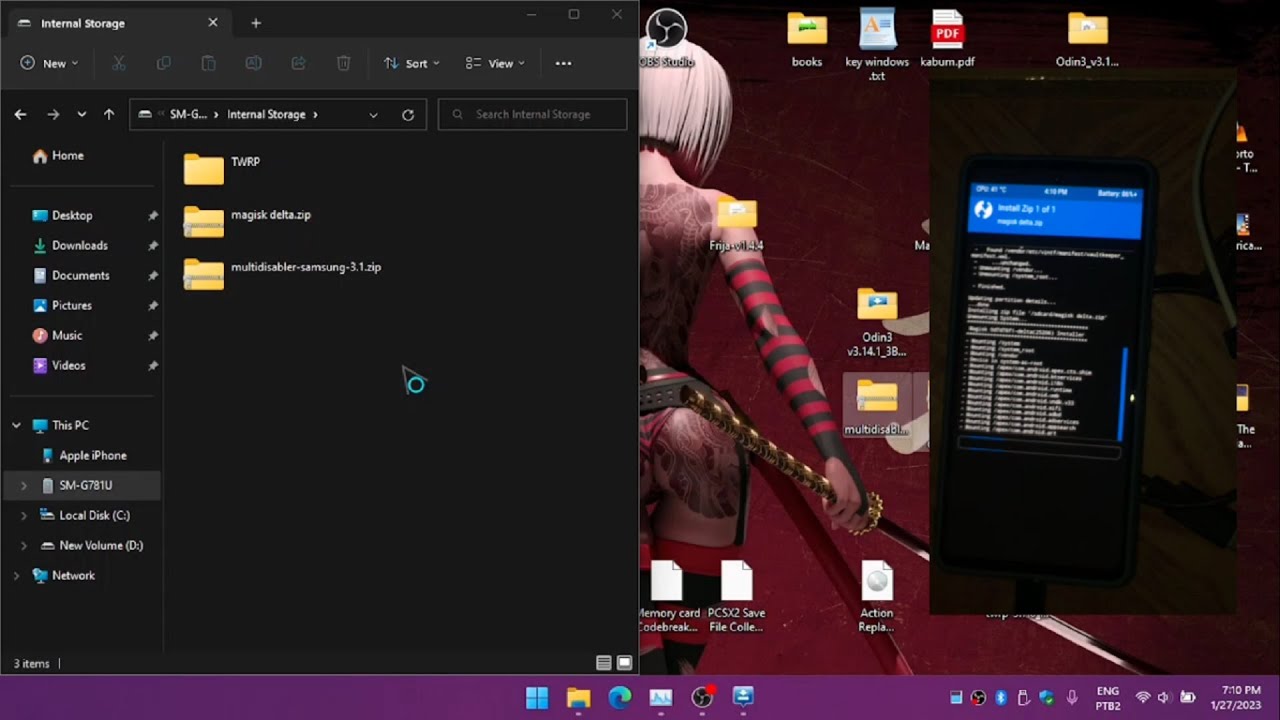Expand the Local Disk (C:) node
1280x720 pixels.
coord(24,515)
